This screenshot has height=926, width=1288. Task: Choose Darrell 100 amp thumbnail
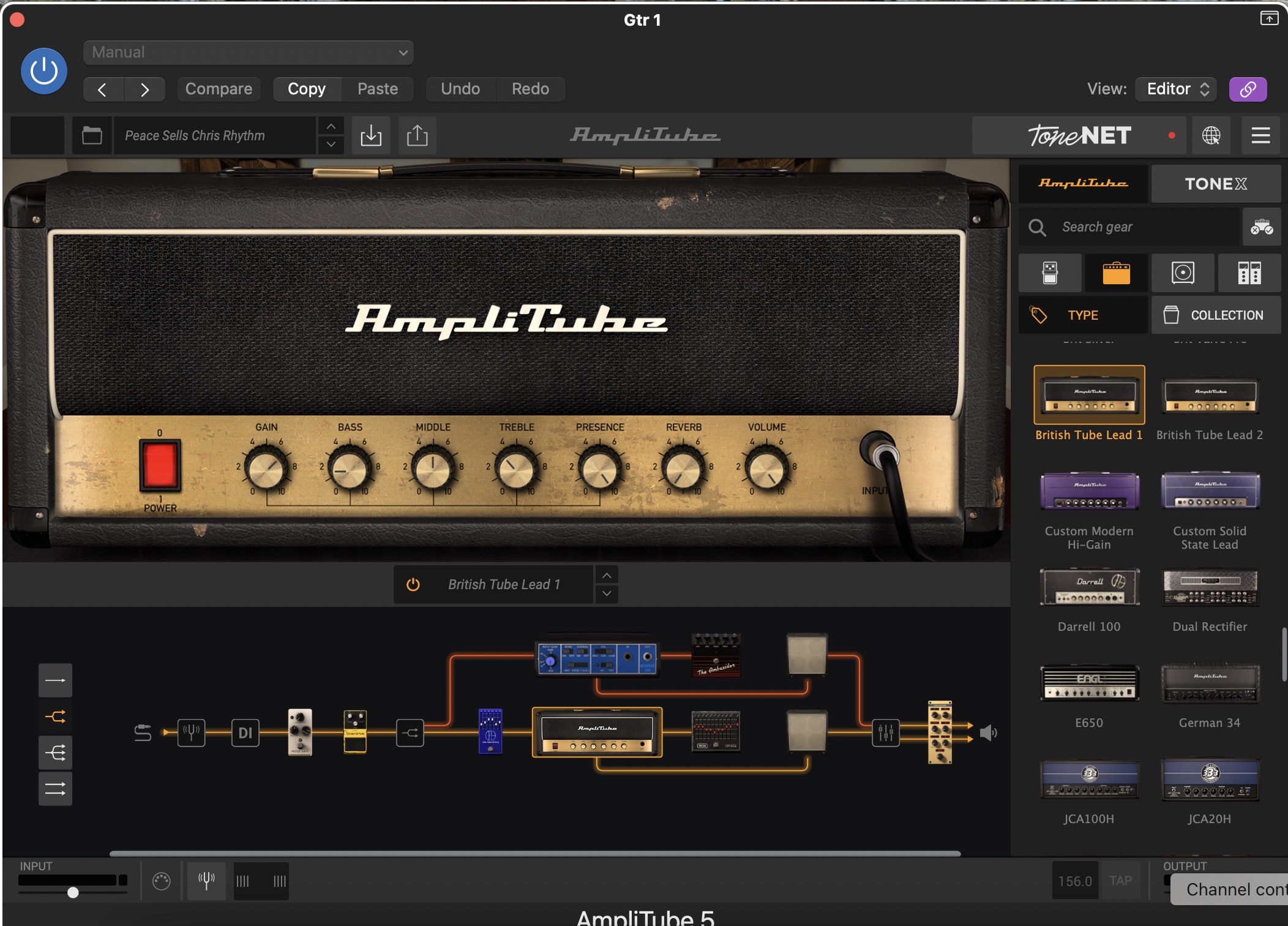(x=1089, y=587)
